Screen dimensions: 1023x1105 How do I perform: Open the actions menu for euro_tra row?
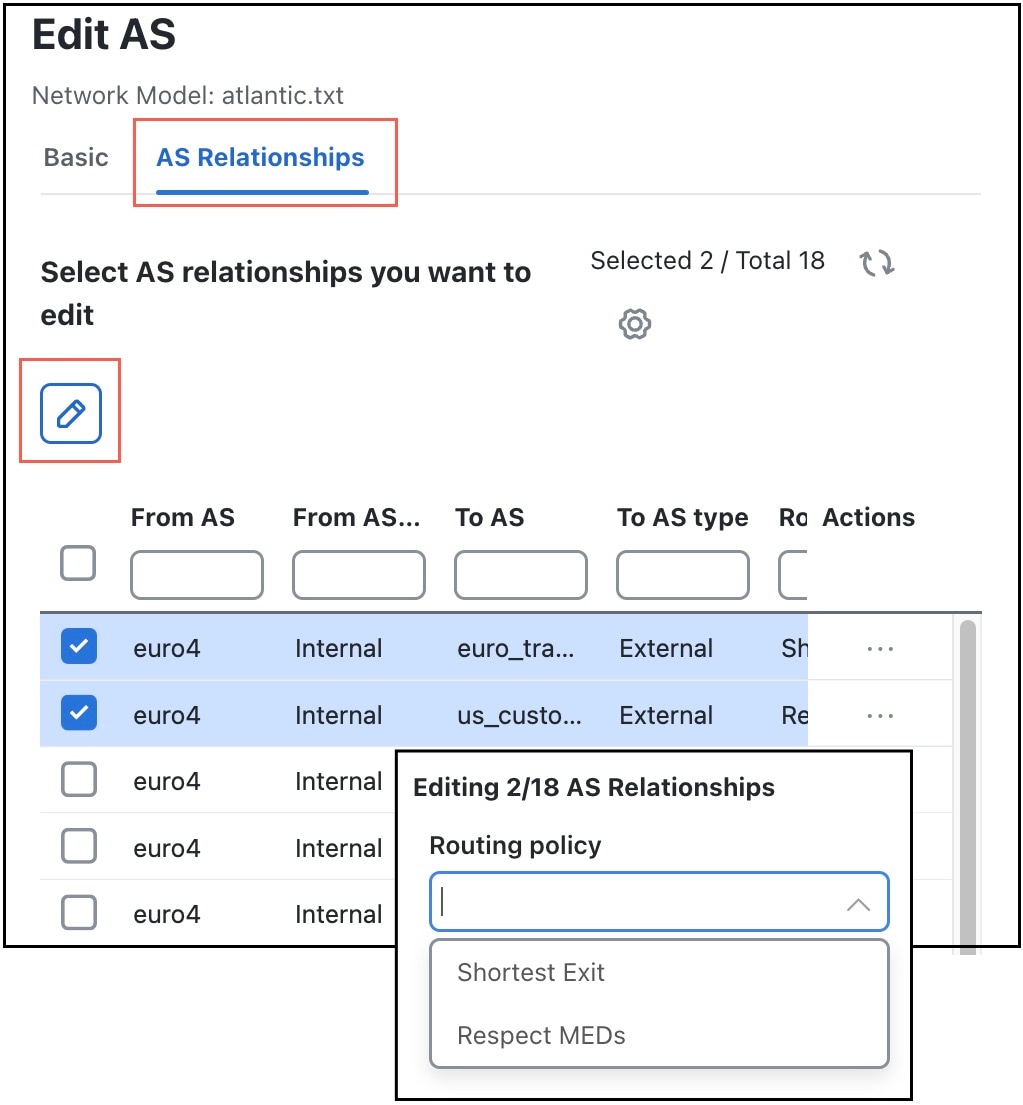pos(879,648)
